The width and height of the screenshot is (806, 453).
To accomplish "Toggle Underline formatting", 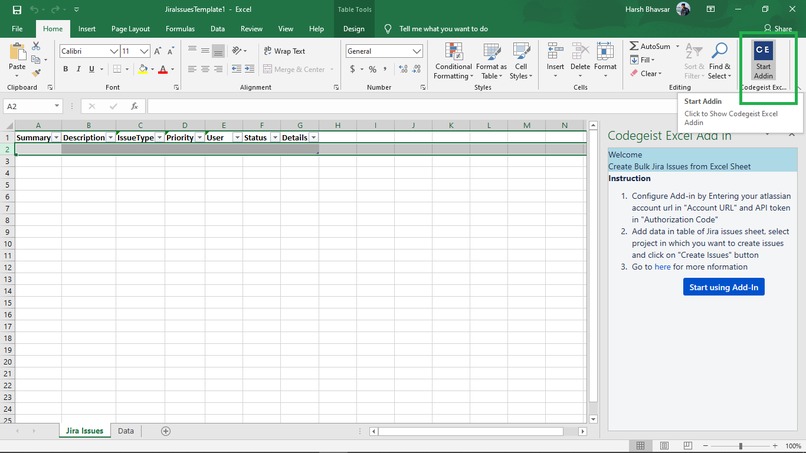I will pos(91,69).
